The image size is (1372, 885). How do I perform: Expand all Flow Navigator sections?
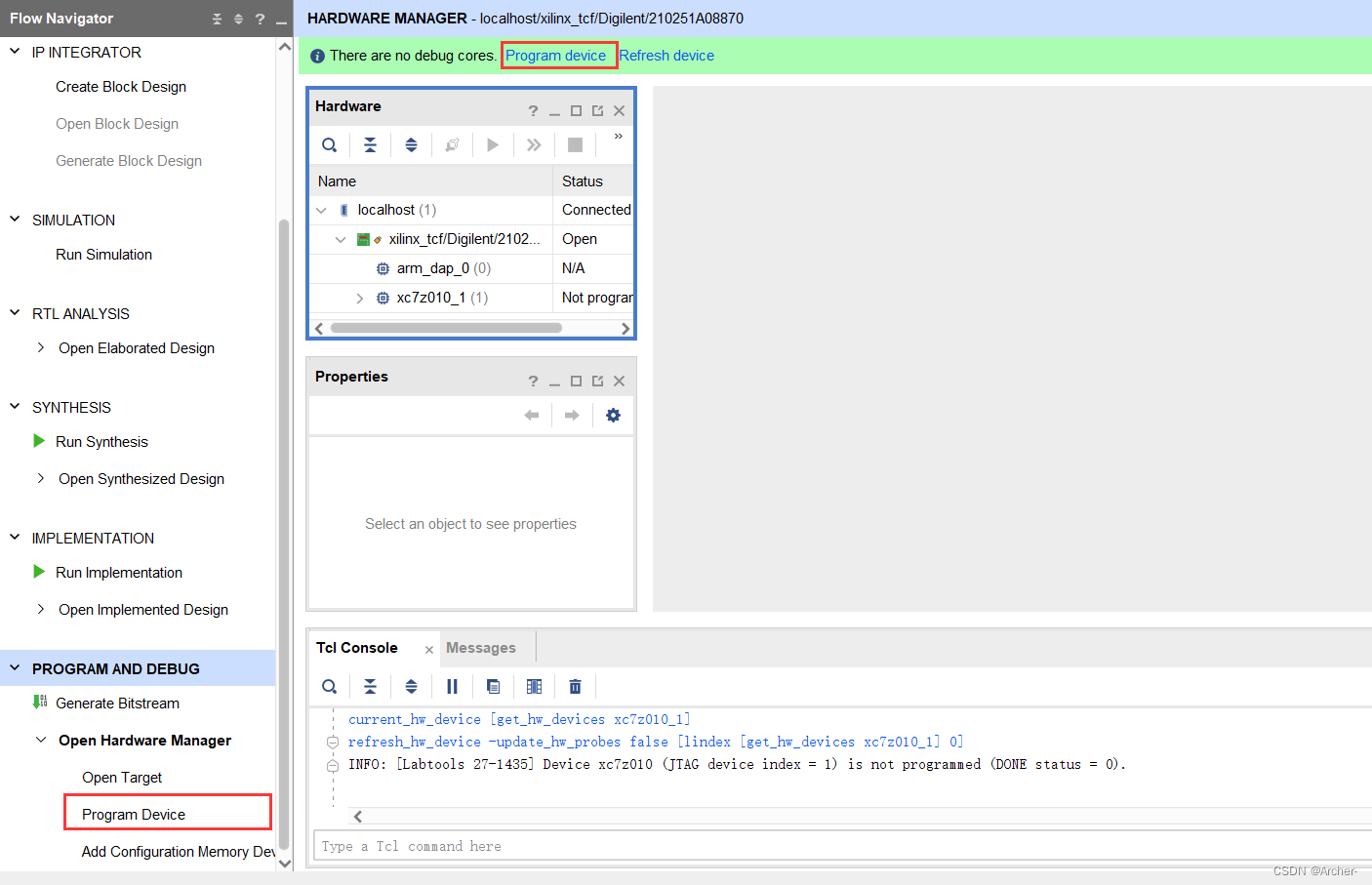[x=238, y=19]
